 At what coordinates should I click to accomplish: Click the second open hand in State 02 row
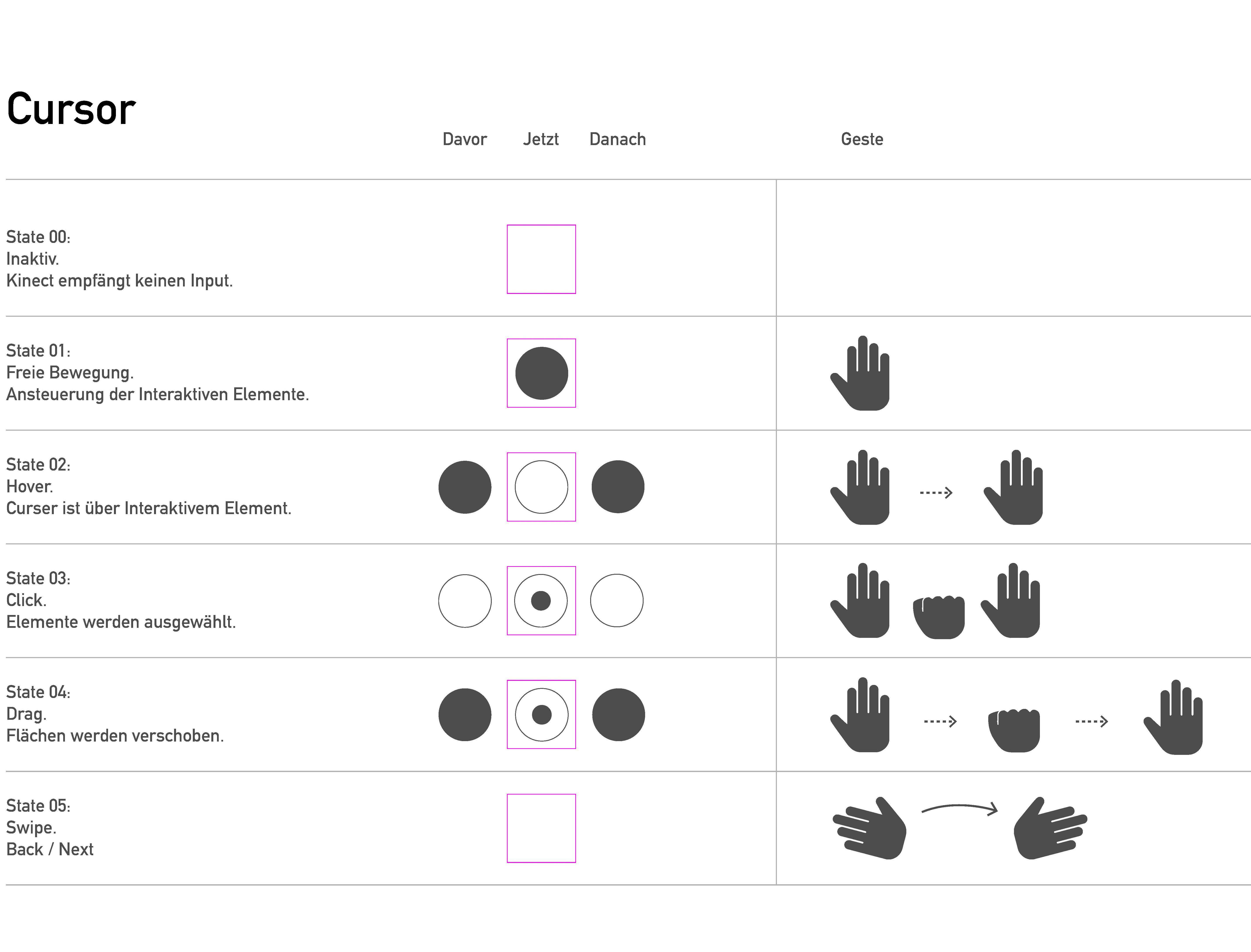tap(1013, 487)
